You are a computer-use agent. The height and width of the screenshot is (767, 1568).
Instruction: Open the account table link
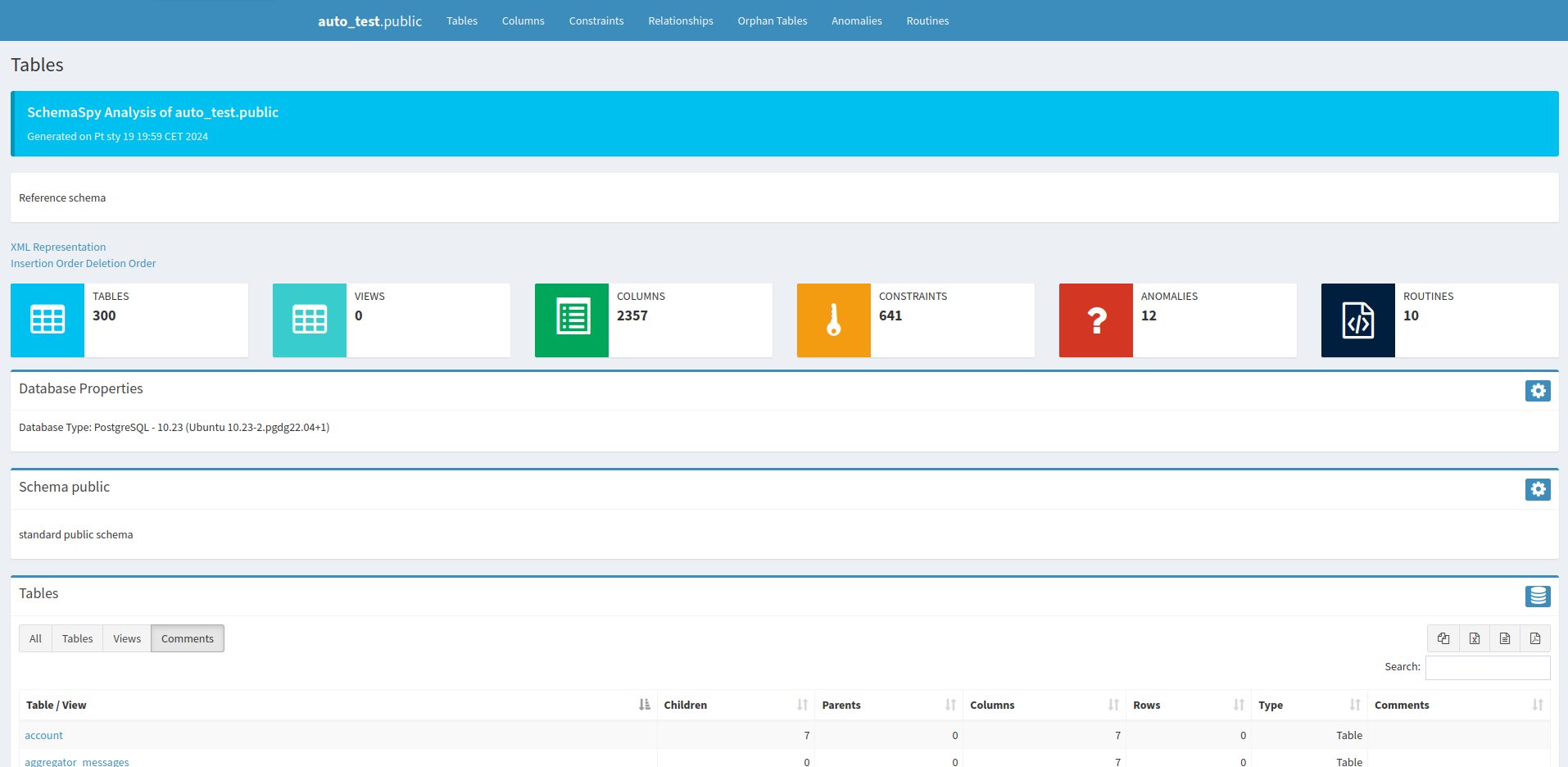coord(43,735)
